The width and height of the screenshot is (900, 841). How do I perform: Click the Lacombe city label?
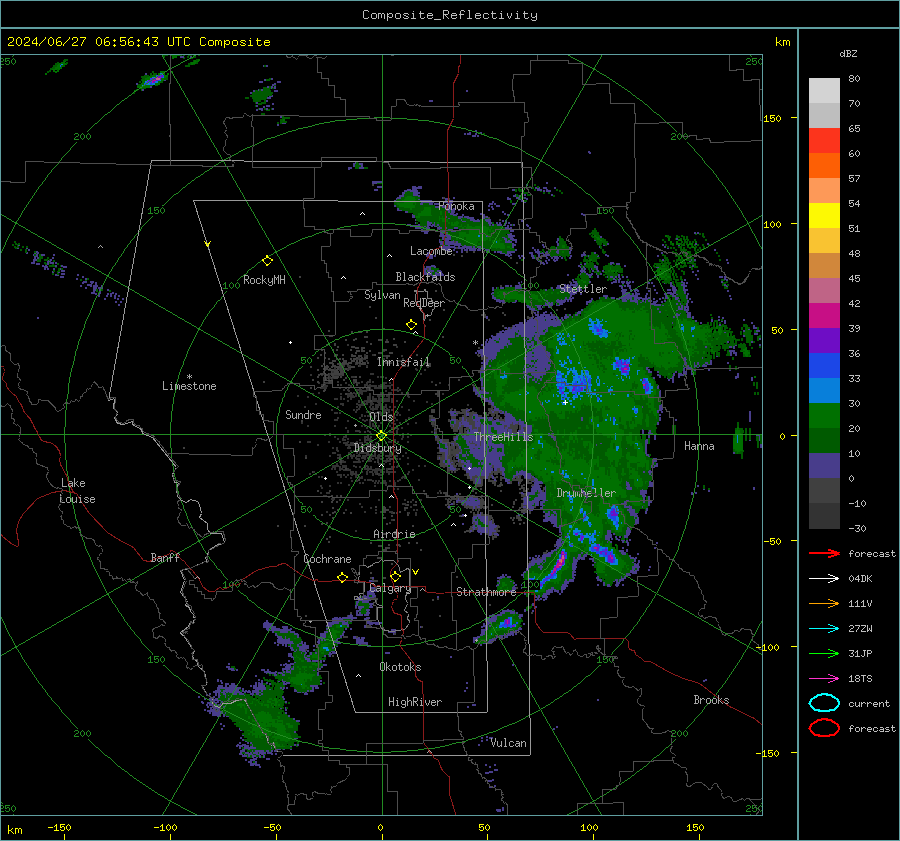[431, 251]
